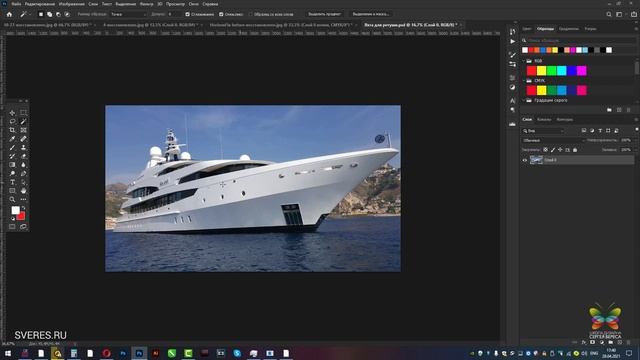Open the layer filter kind dropdown
Screen dimensions: 640x360
click(x=543, y=131)
